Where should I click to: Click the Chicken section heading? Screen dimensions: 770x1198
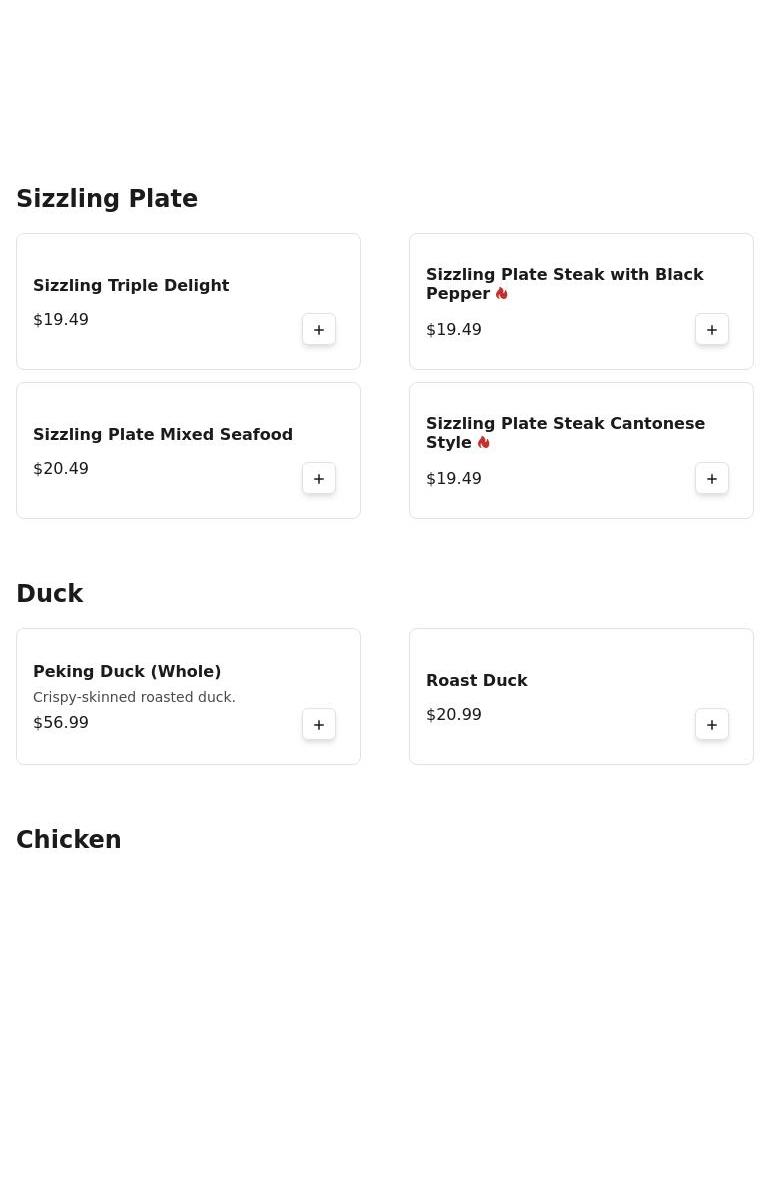pos(69,840)
